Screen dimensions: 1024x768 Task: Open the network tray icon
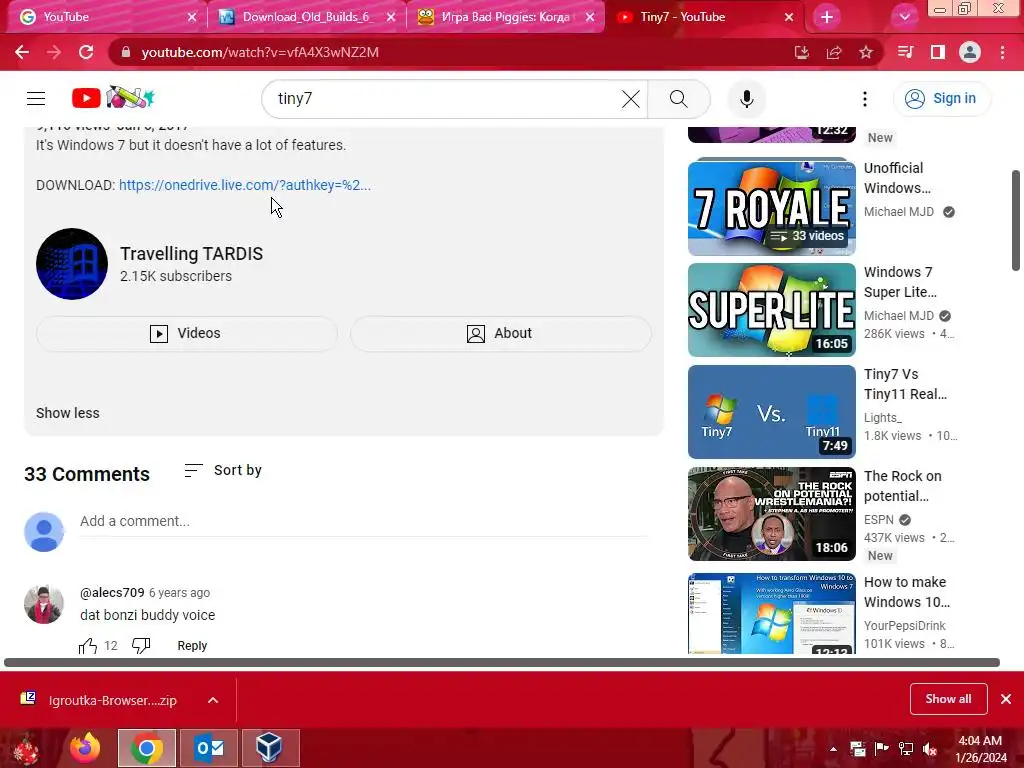tap(906, 749)
